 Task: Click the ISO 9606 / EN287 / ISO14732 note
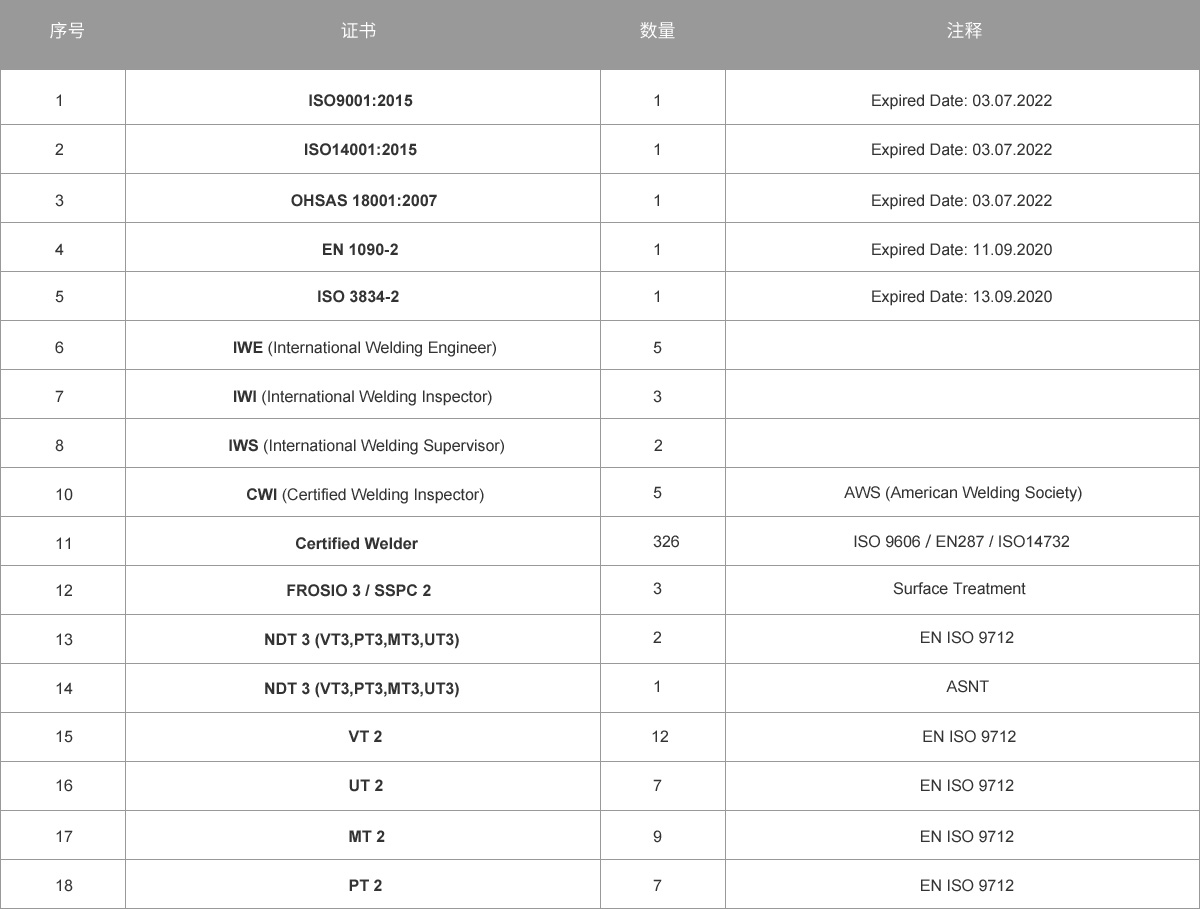[961, 541]
